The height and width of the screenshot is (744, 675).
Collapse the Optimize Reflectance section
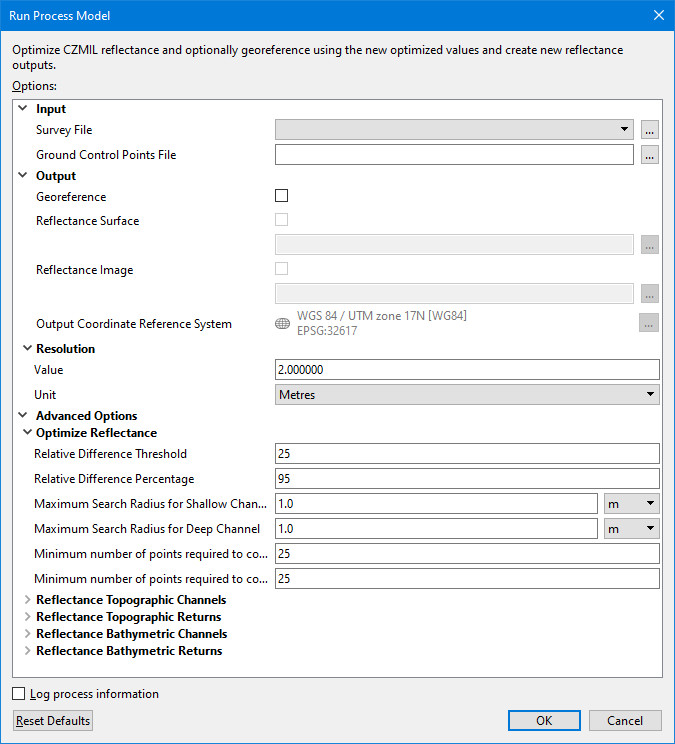coord(26,433)
